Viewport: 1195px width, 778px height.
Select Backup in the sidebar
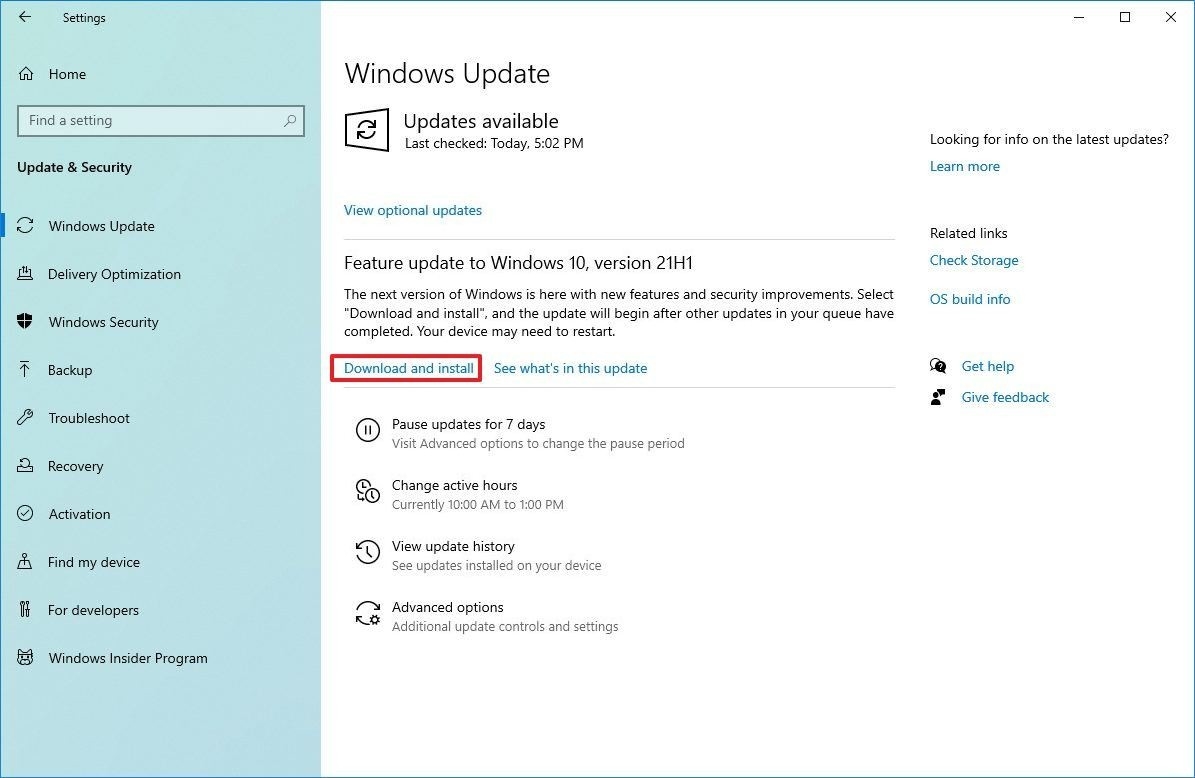(70, 370)
